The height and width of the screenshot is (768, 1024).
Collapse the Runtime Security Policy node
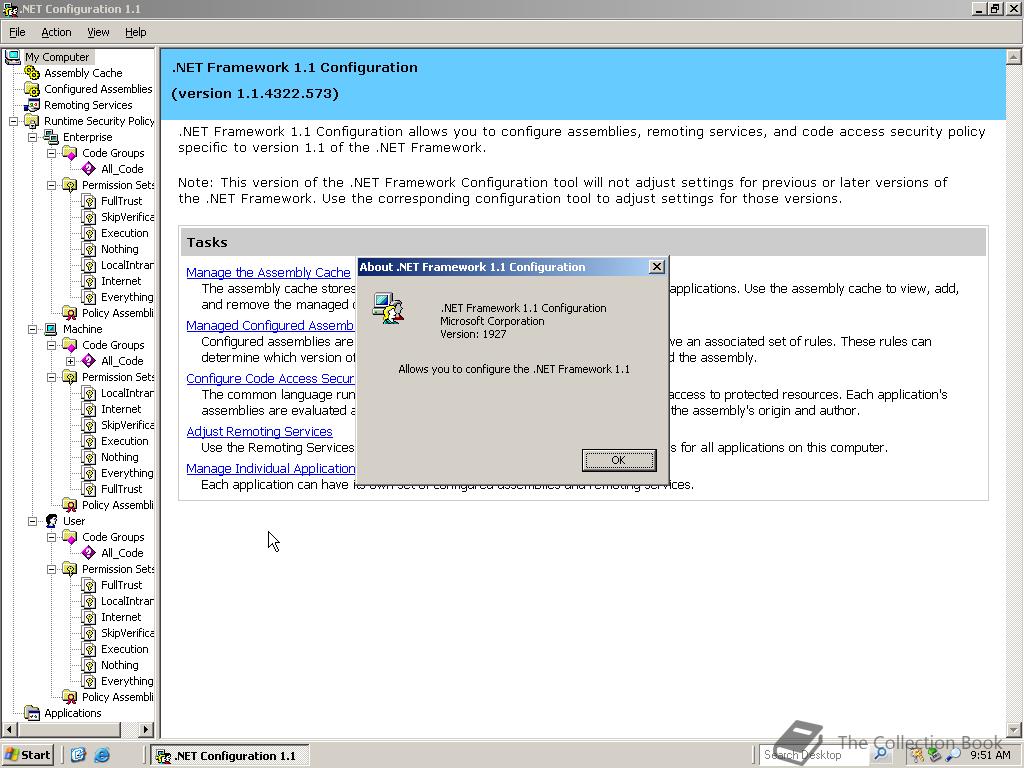[x=14, y=121]
